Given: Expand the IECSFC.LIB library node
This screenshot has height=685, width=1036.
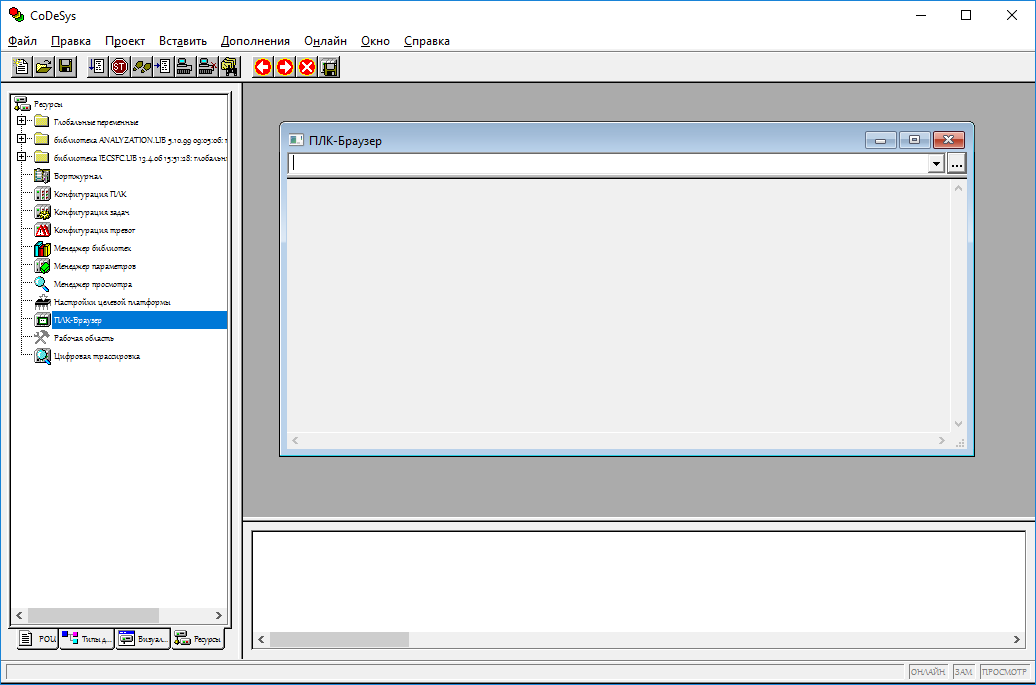Looking at the screenshot, I should point(21,158).
